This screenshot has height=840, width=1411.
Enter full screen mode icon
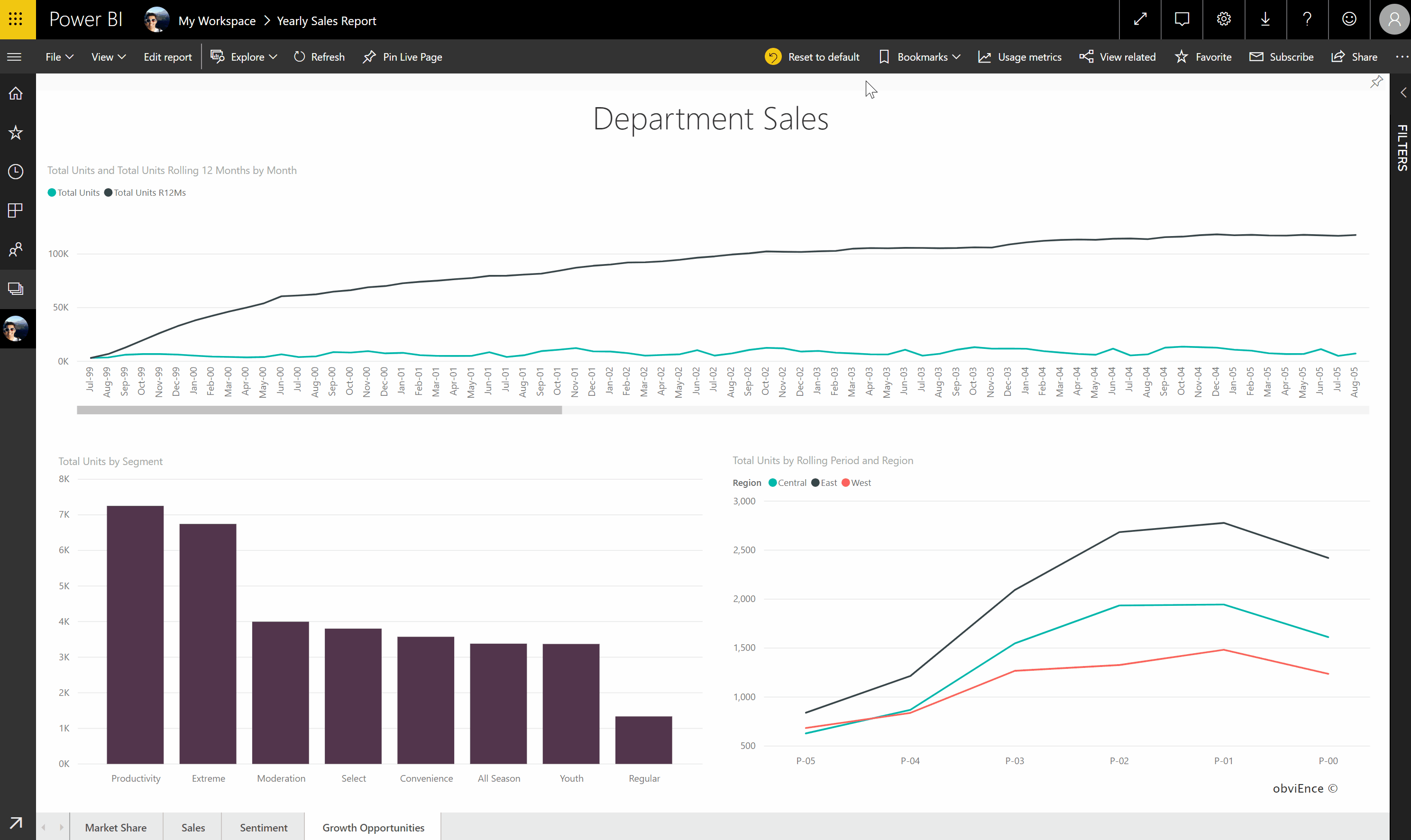(1140, 19)
